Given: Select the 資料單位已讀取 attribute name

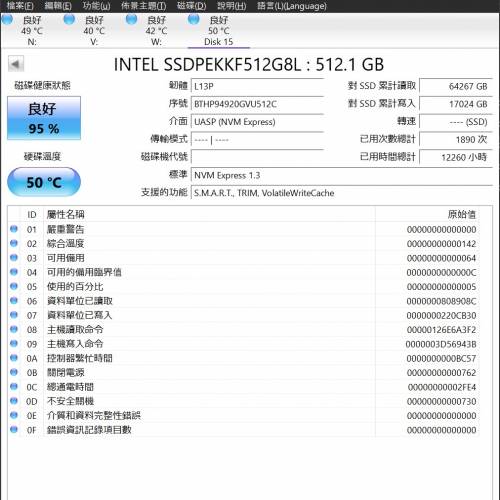Looking at the screenshot, I should click(80, 301).
